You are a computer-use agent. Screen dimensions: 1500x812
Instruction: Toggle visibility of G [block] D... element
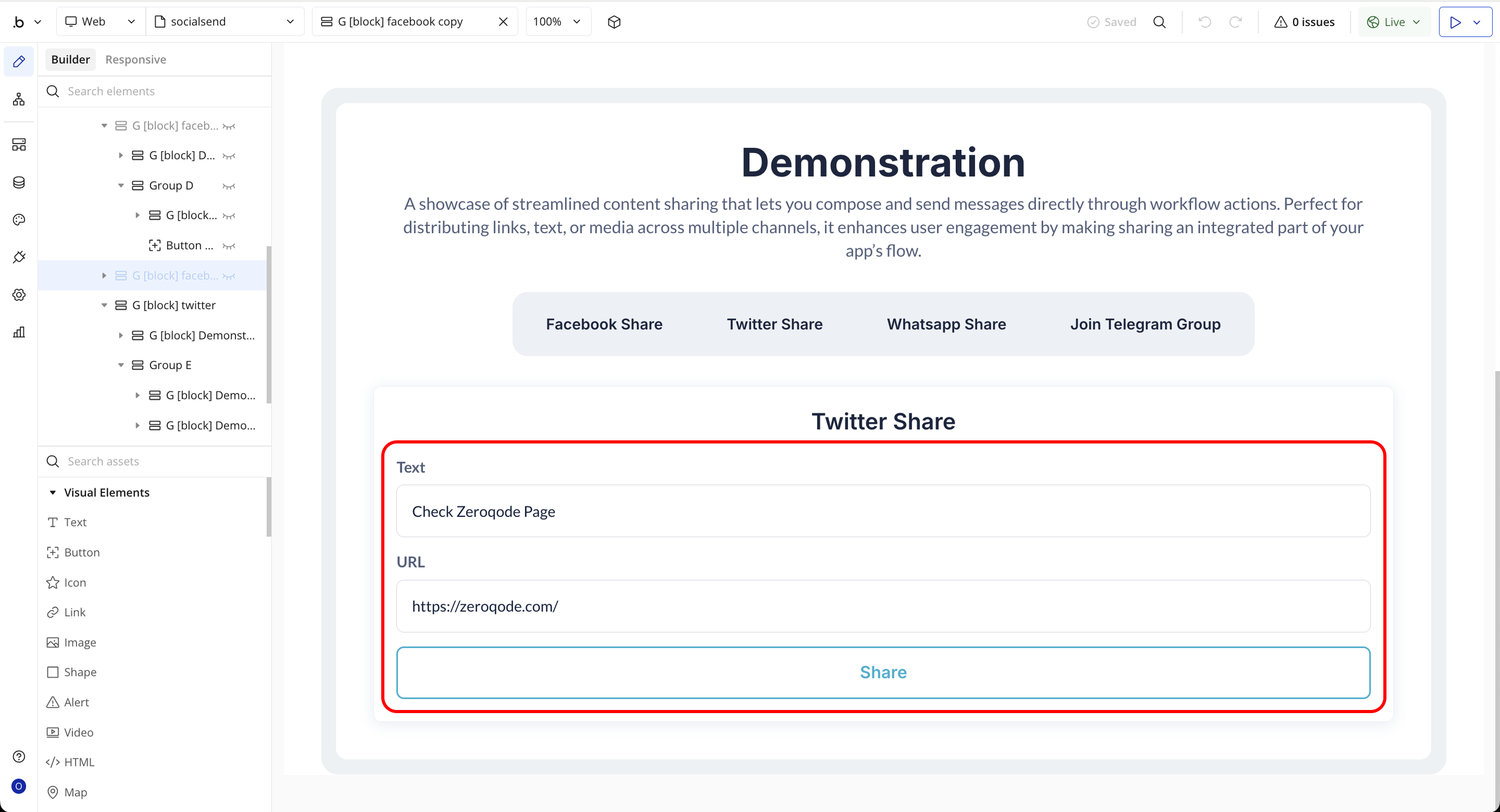tap(229, 156)
